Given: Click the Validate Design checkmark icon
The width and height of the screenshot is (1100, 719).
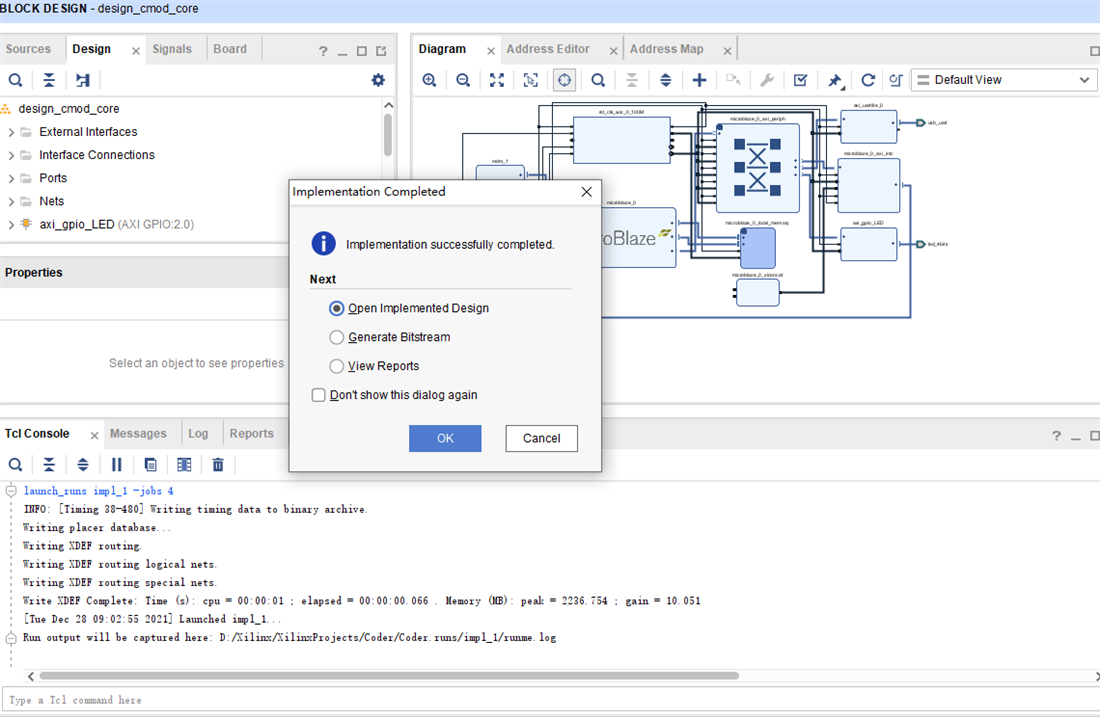Looking at the screenshot, I should (800, 80).
